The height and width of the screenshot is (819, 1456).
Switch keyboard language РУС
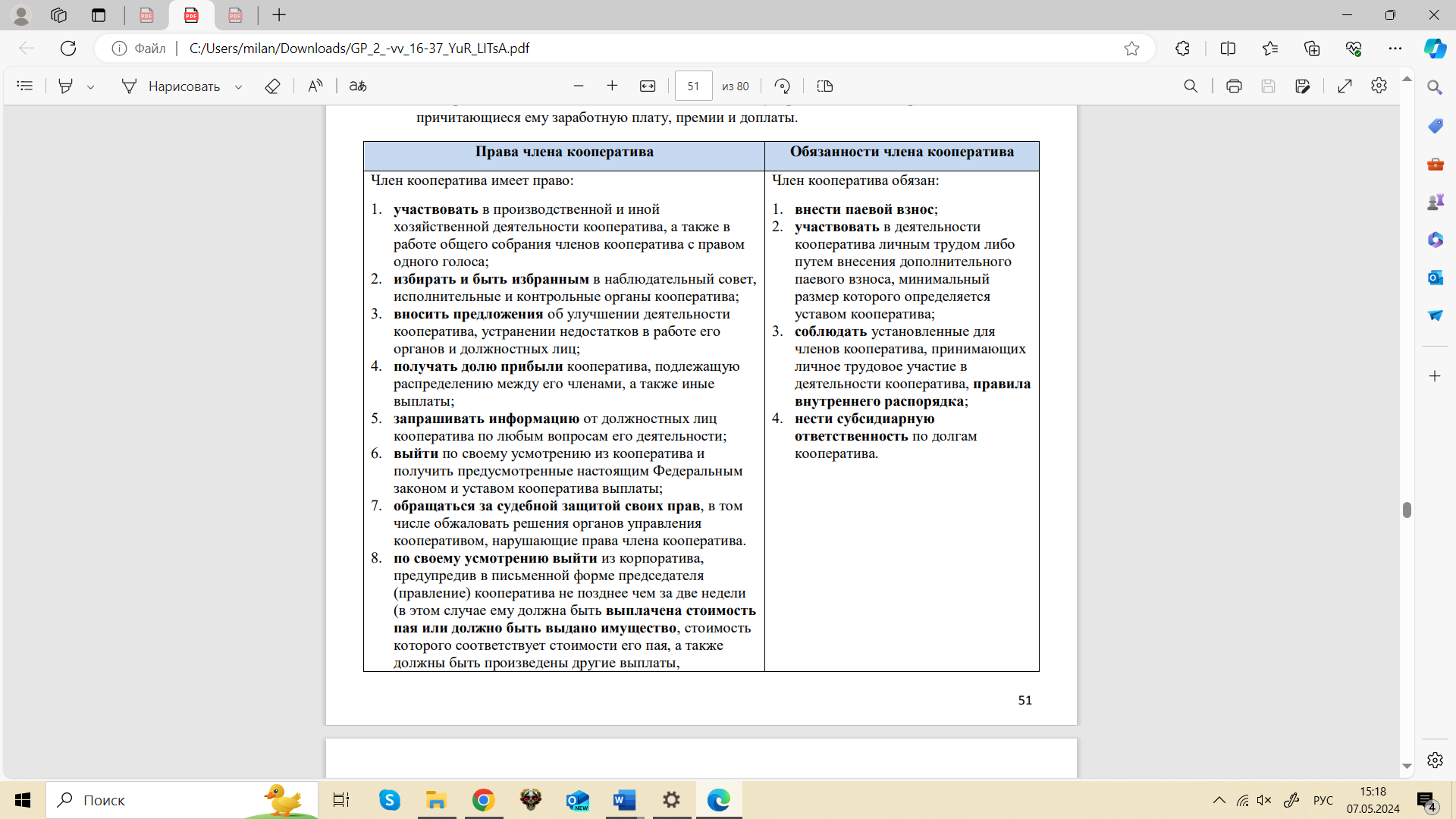[x=1323, y=800]
